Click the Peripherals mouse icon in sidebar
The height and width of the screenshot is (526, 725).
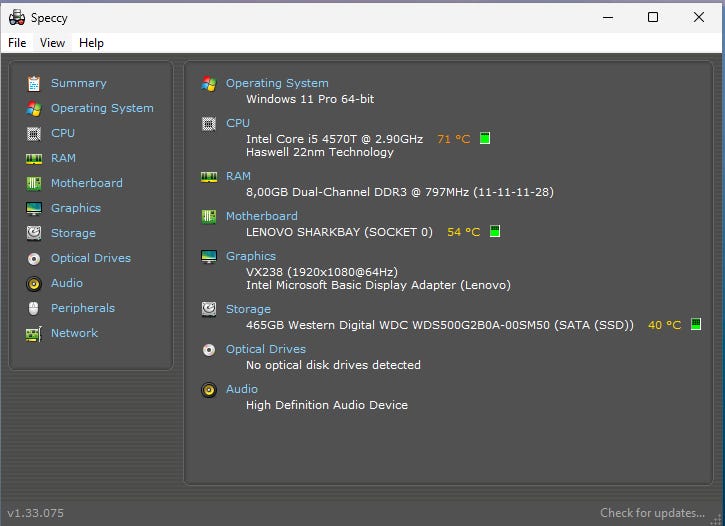(x=34, y=308)
